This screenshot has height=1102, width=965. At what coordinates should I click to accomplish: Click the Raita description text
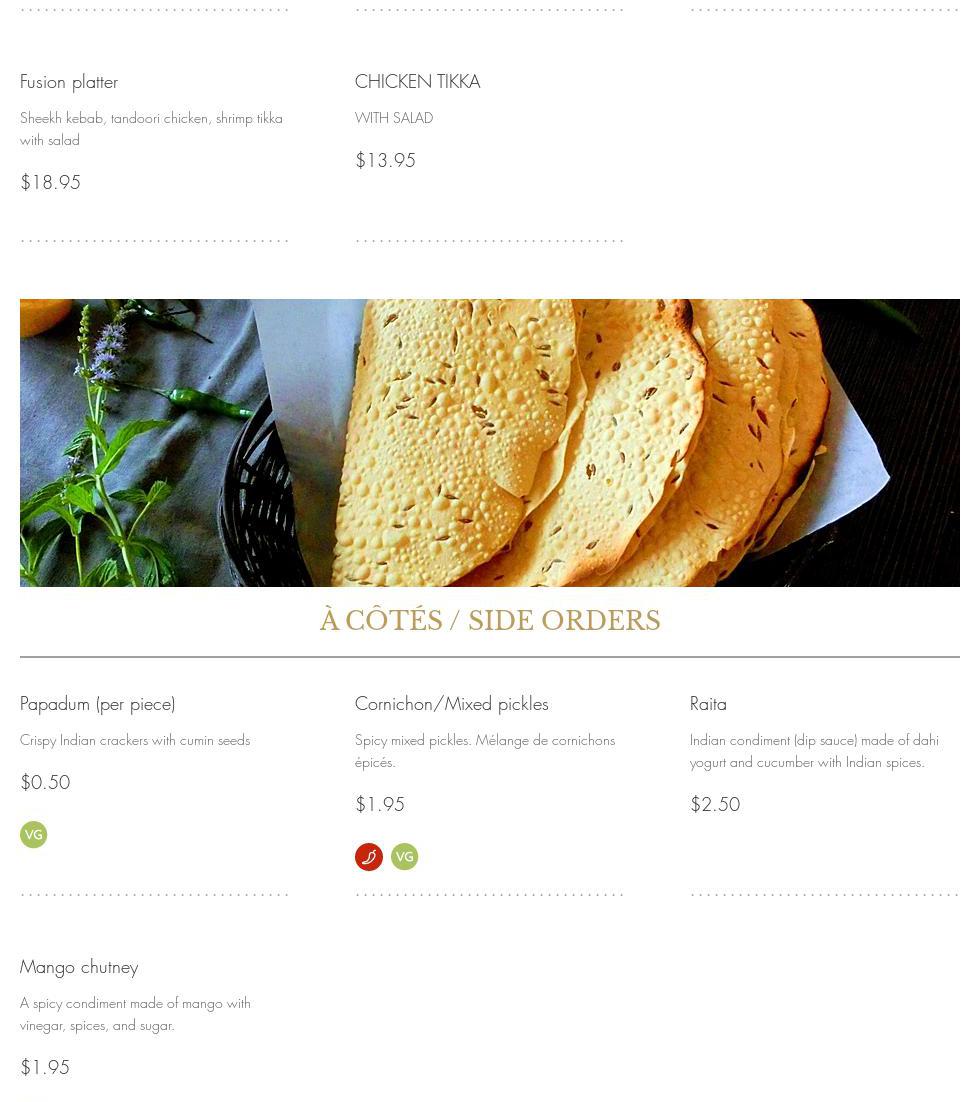click(x=813, y=751)
